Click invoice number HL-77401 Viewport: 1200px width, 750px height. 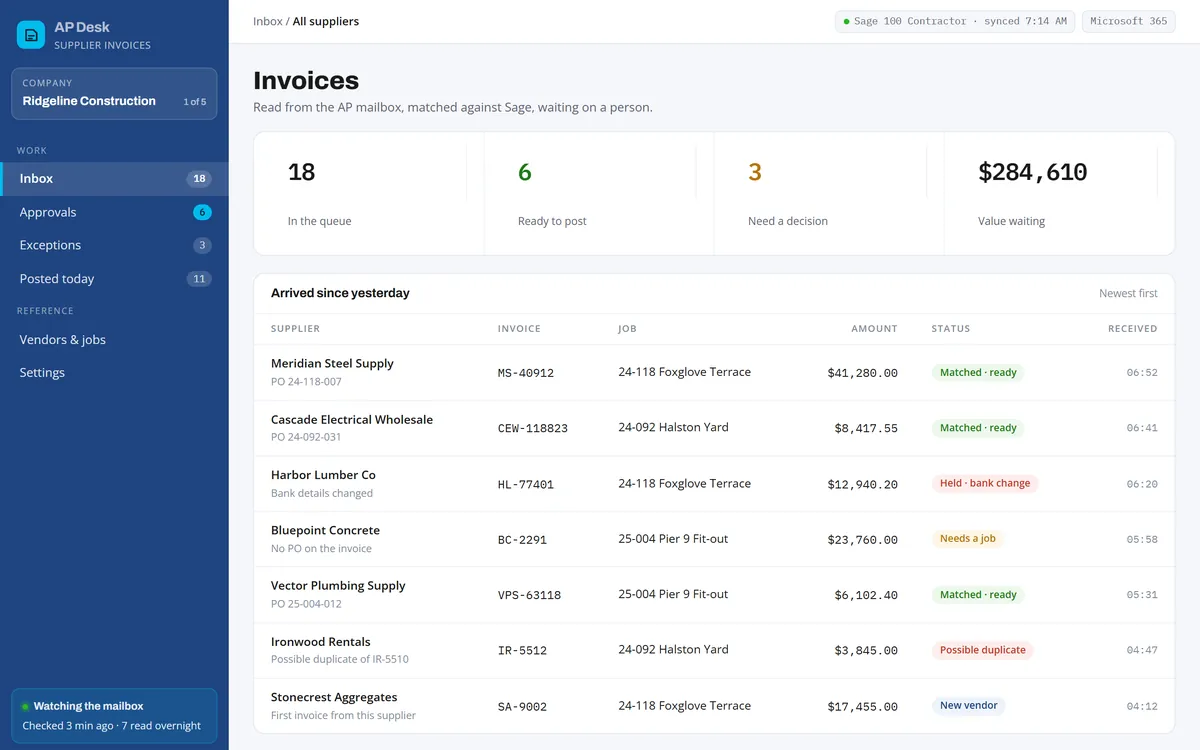pyautogui.click(x=526, y=484)
